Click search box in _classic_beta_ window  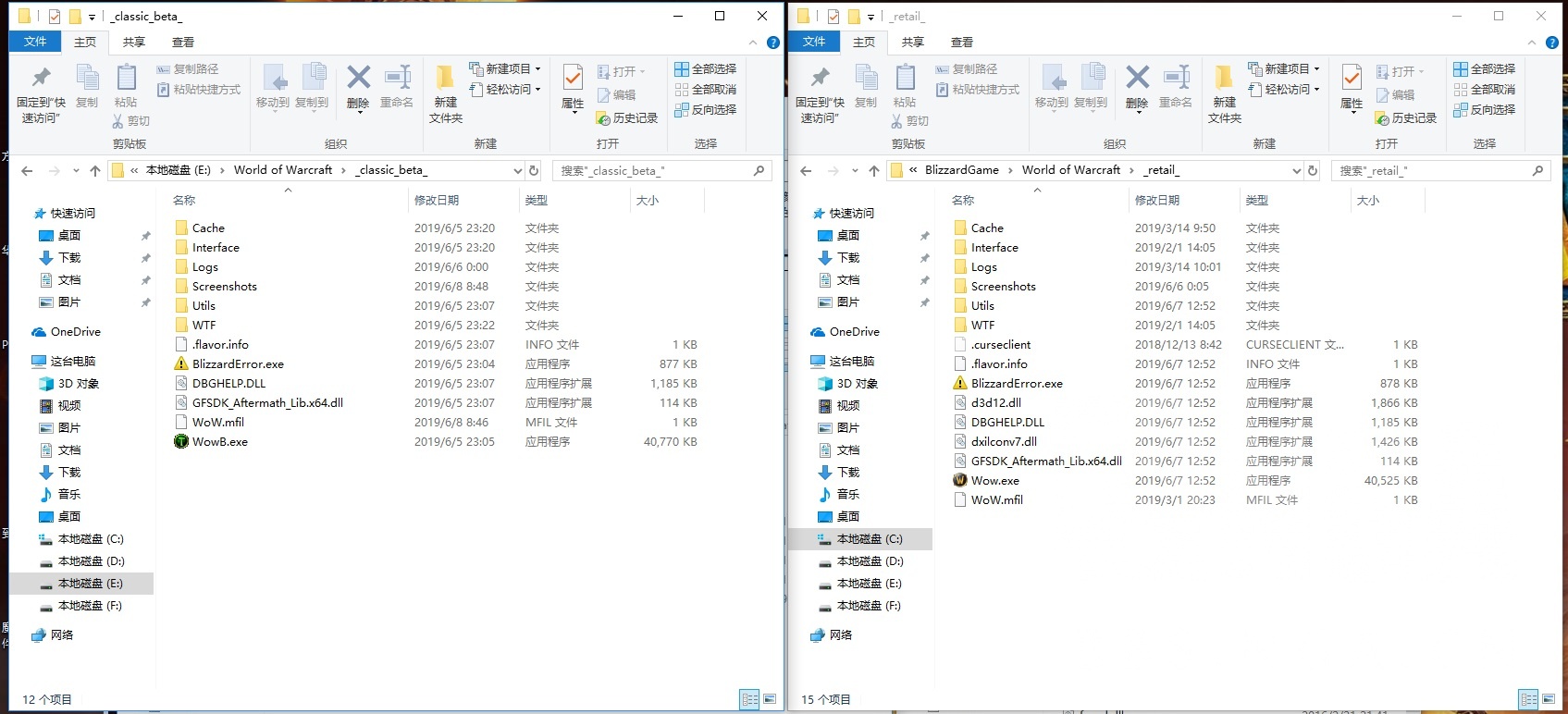coord(662,171)
